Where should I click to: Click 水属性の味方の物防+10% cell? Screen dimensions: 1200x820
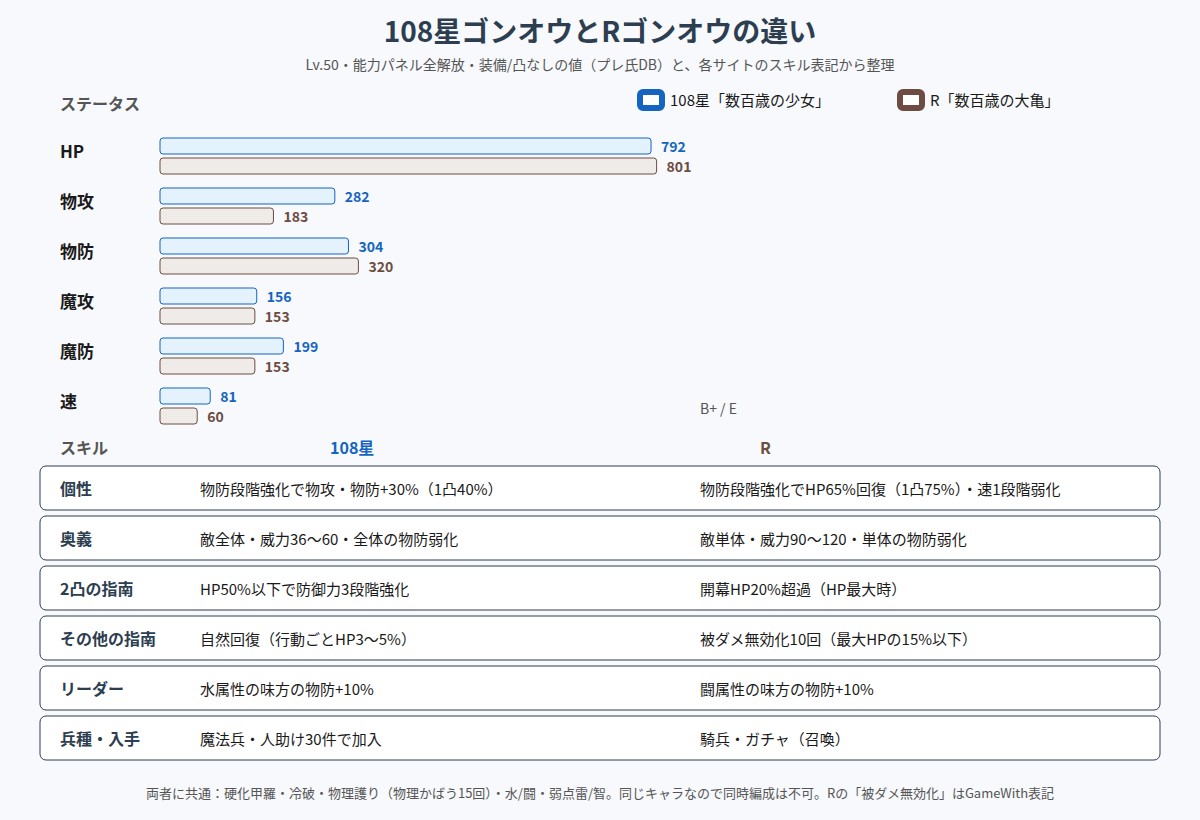(287, 690)
